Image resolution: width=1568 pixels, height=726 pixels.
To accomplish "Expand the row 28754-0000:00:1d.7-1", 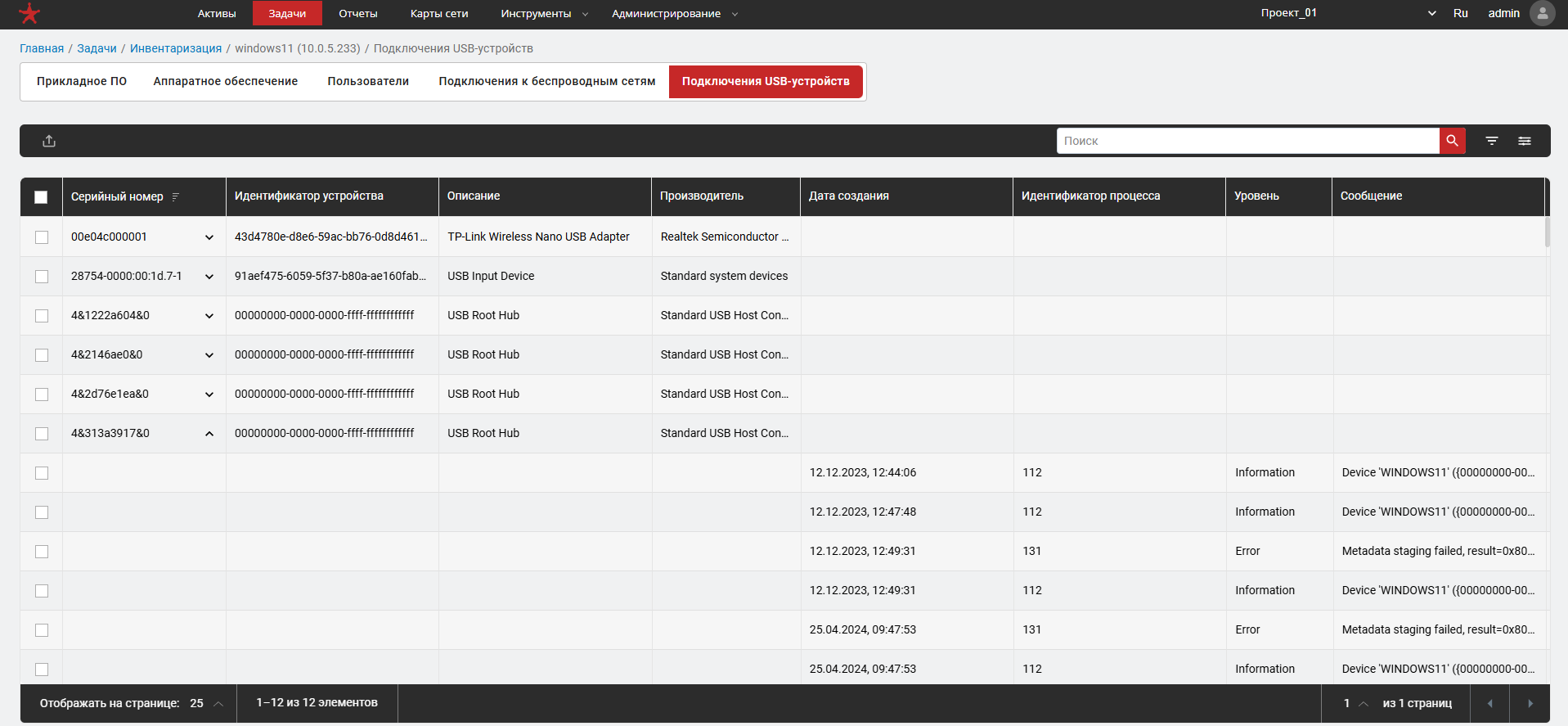I will point(209,277).
